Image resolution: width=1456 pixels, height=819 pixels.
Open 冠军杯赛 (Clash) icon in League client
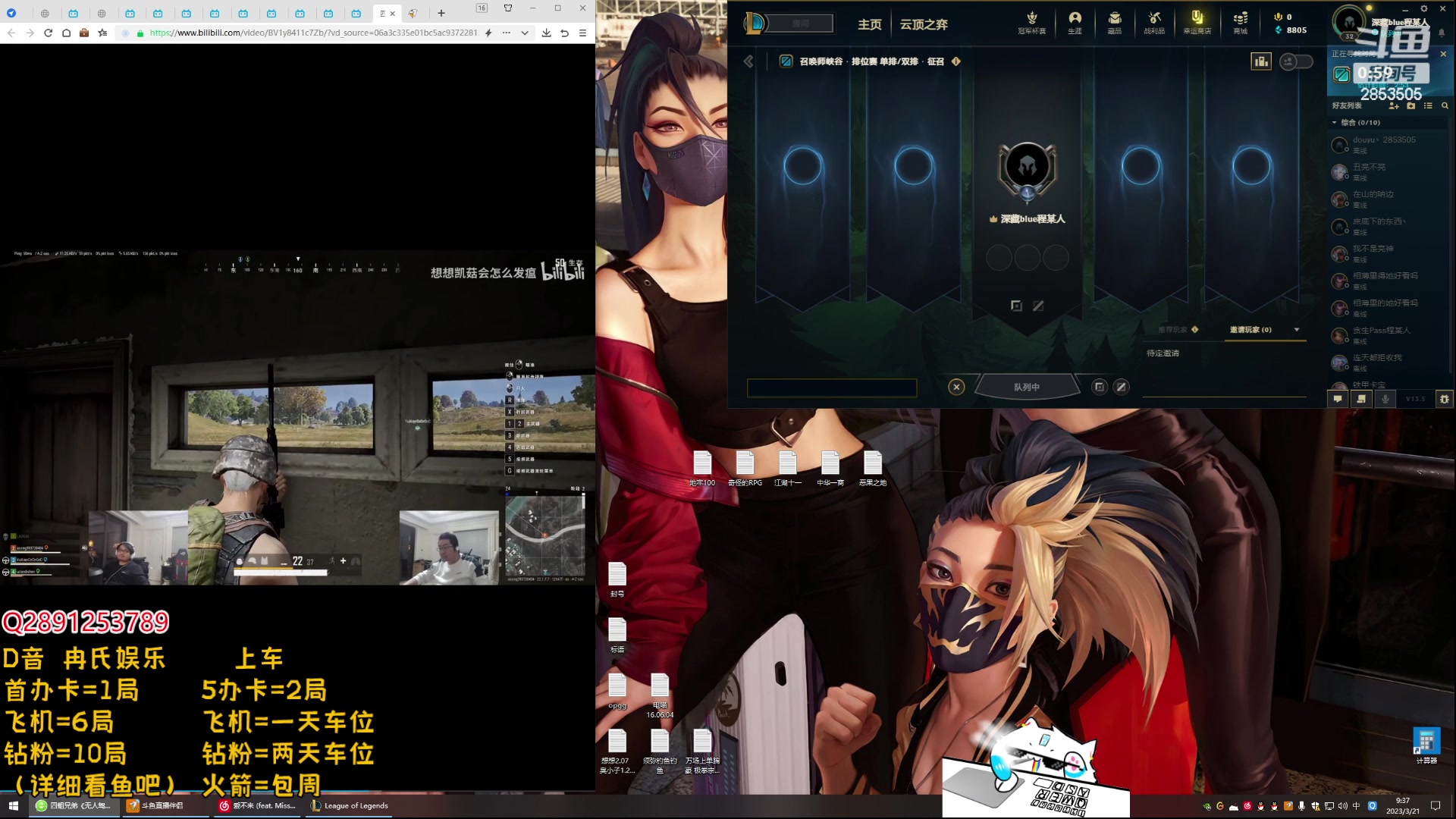tap(1031, 22)
